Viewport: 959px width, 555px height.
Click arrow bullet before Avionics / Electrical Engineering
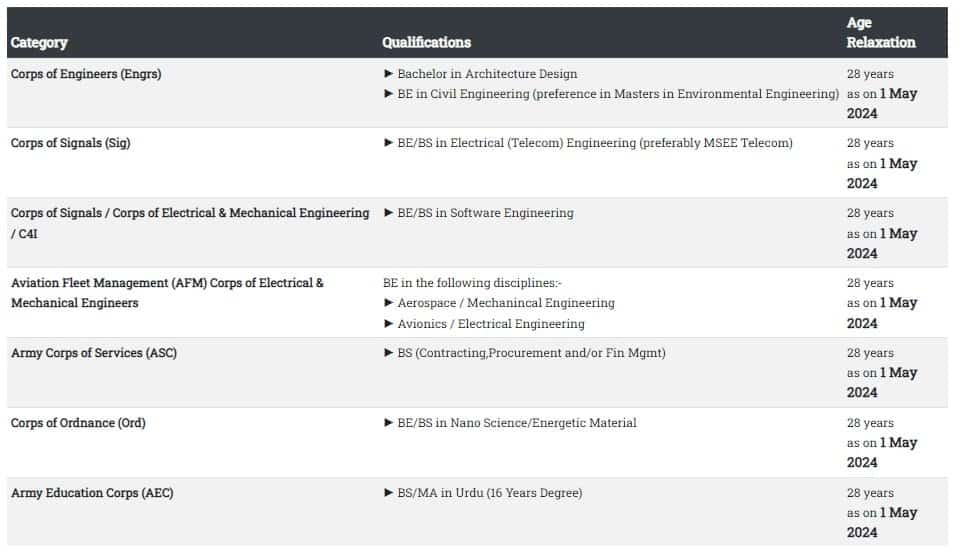click(x=388, y=324)
